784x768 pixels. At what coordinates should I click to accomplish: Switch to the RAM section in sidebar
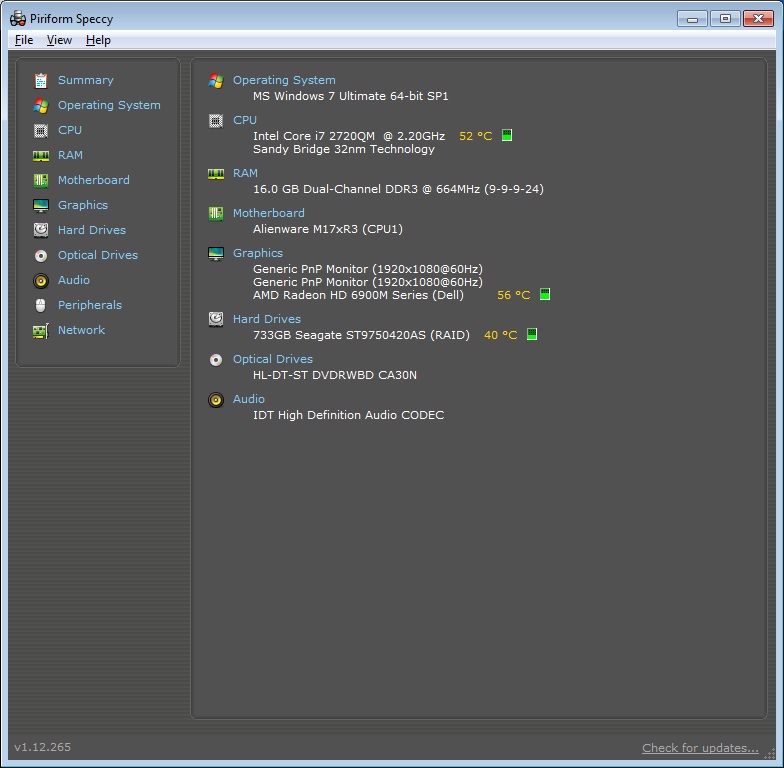[x=70, y=155]
